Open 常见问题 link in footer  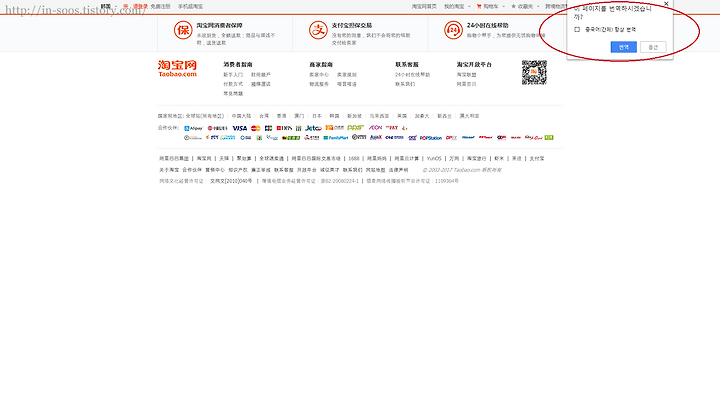pyautogui.click(x=233, y=94)
